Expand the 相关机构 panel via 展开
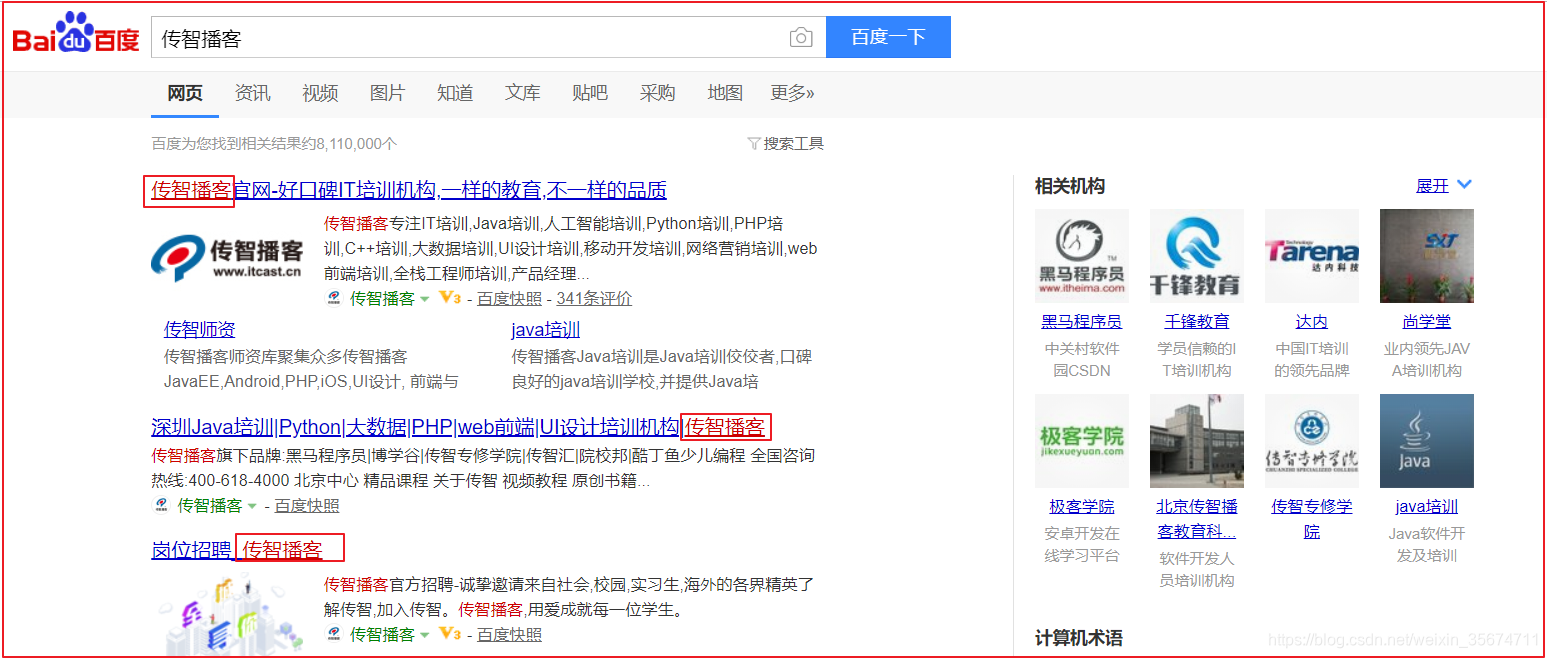 1444,186
